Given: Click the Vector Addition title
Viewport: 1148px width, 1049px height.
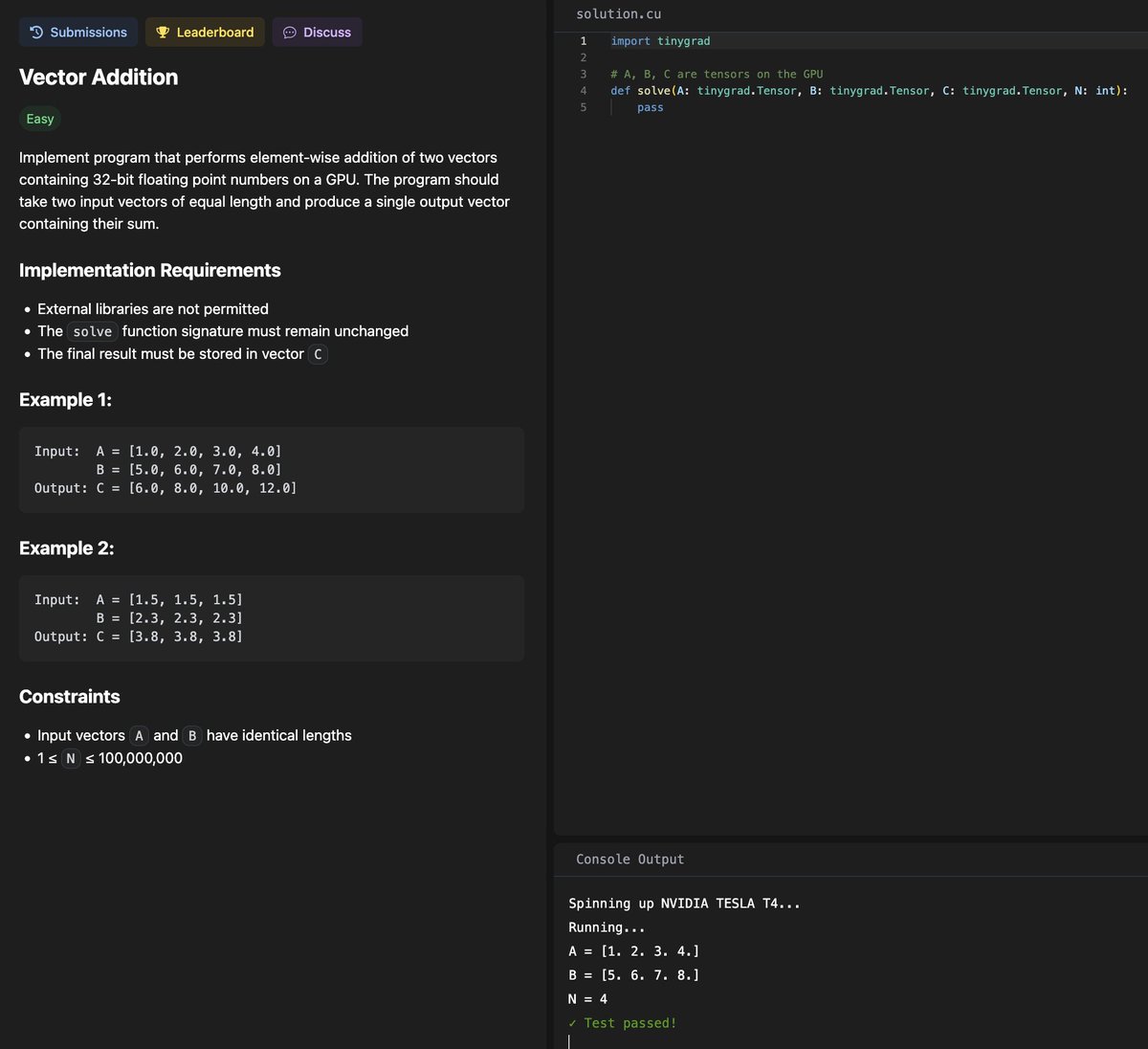Looking at the screenshot, I should click(x=99, y=78).
